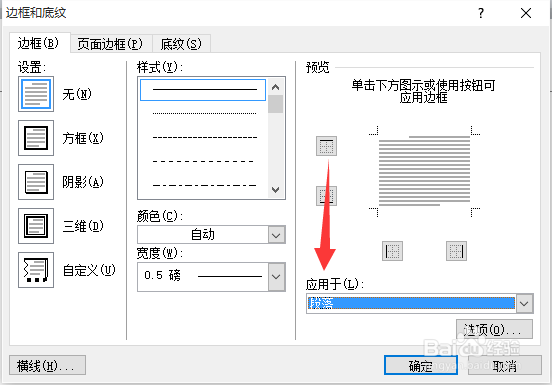Image resolution: width=552 pixels, height=385 pixels.
Task: Click the 阴影(A) label text
Action: 83,182
